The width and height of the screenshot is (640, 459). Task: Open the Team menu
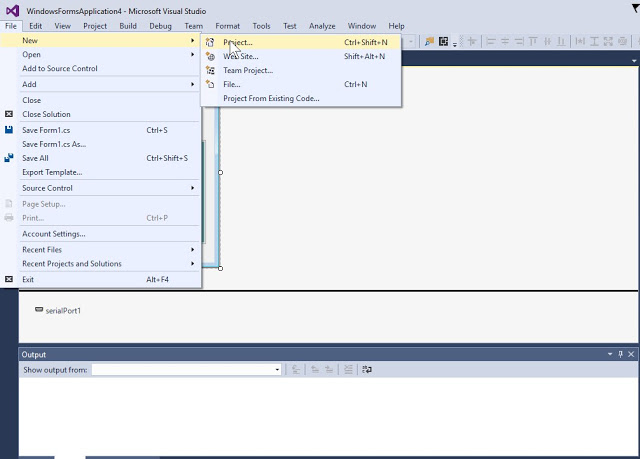pos(193,26)
